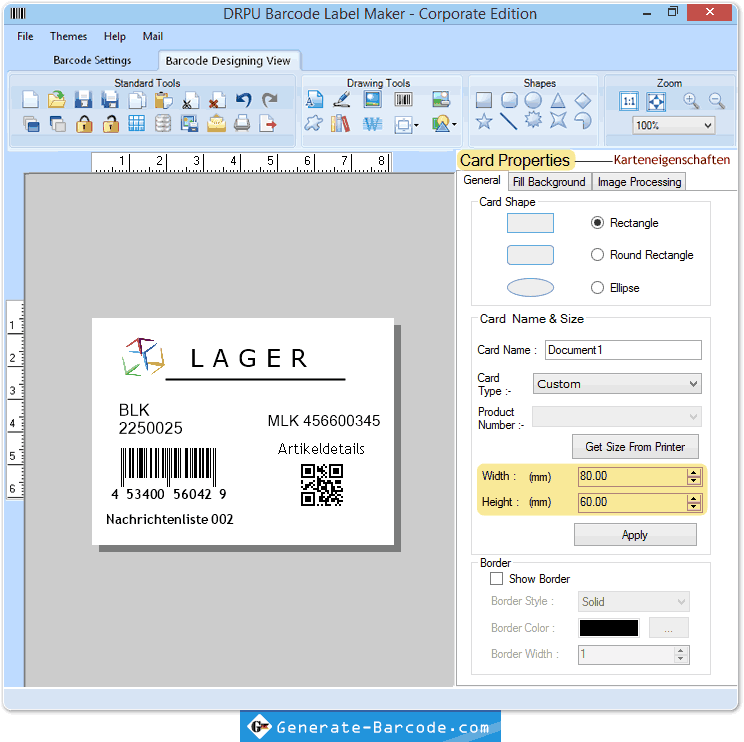Select the image library books icon
This screenshot has height=742, width=744.
click(341, 124)
